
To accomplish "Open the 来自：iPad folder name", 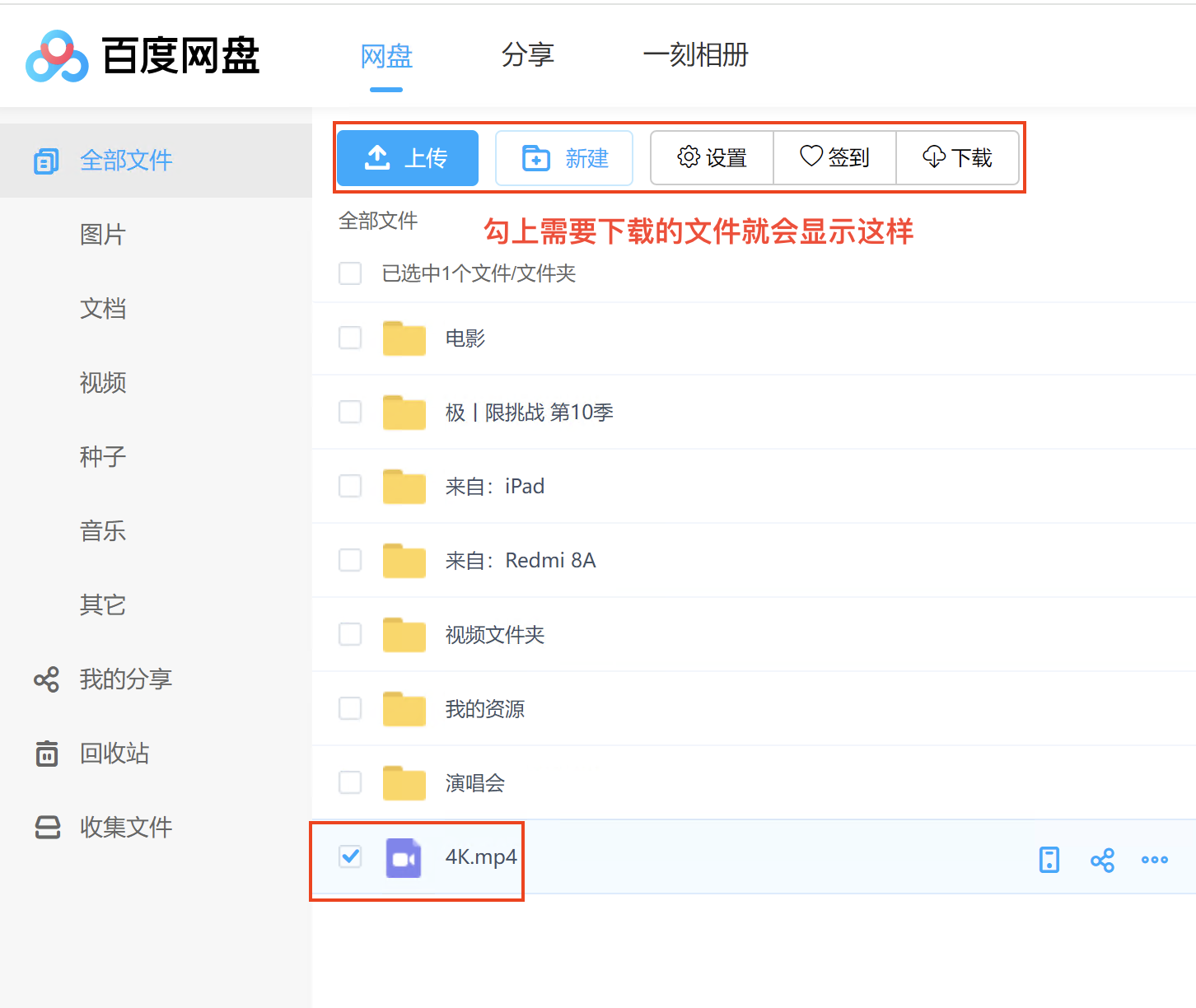I will coord(495,487).
